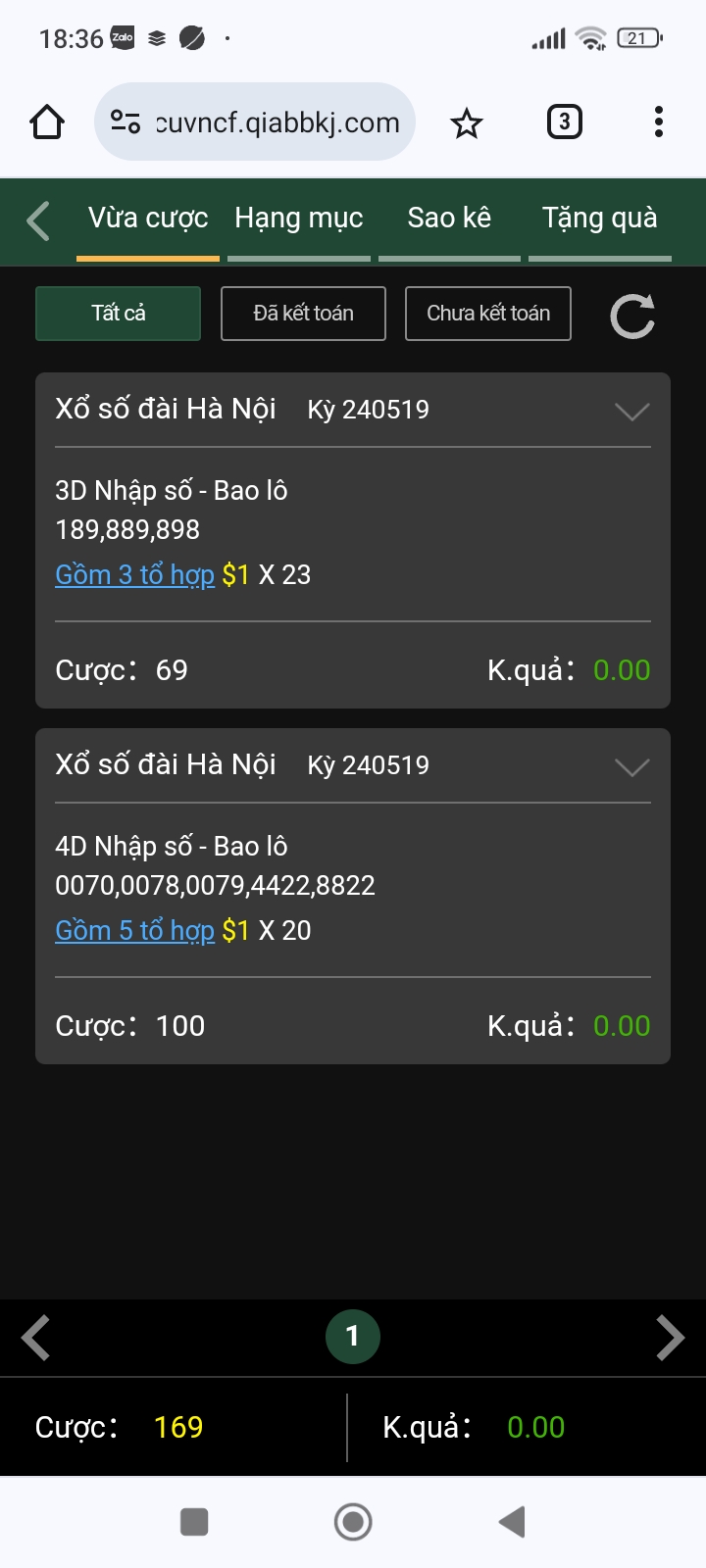Open the "Sao kê" tab
The image size is (706, 1568).
click(x=449, y=219)
